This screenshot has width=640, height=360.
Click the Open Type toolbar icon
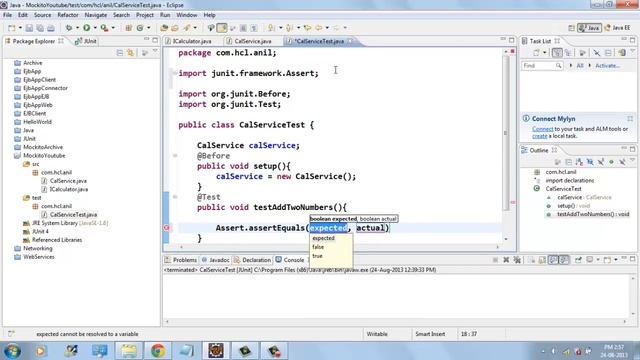[164, 28]
